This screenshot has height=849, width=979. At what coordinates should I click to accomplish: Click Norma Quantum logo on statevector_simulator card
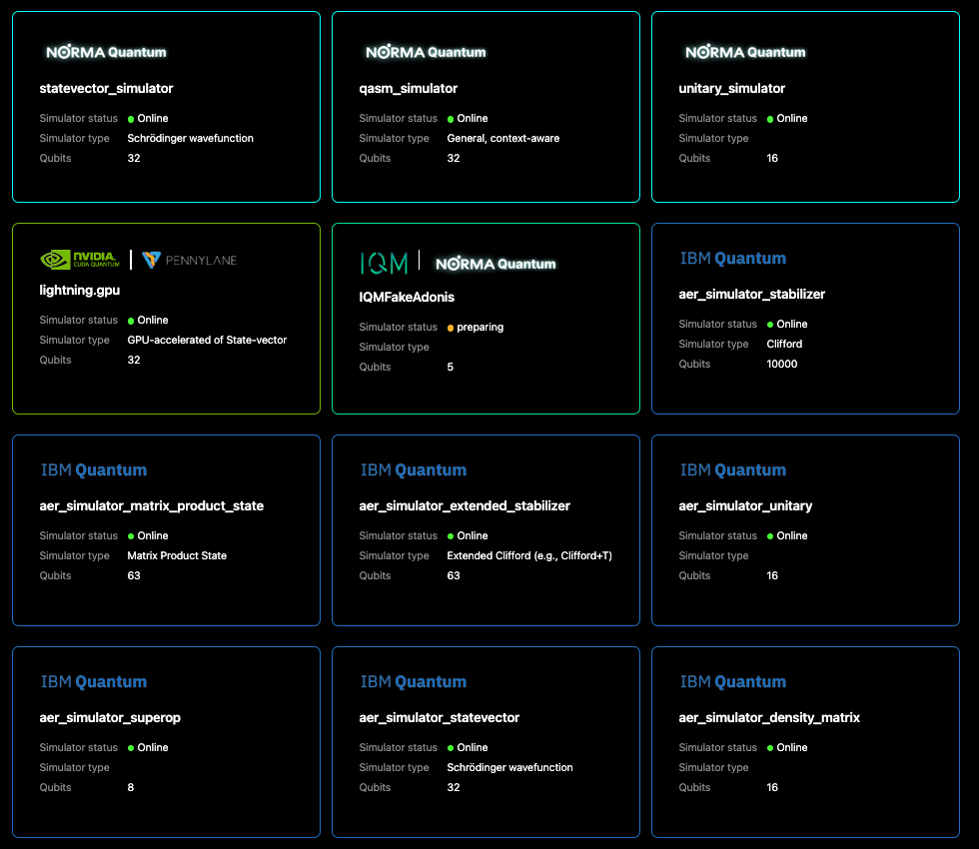[106, 52]
